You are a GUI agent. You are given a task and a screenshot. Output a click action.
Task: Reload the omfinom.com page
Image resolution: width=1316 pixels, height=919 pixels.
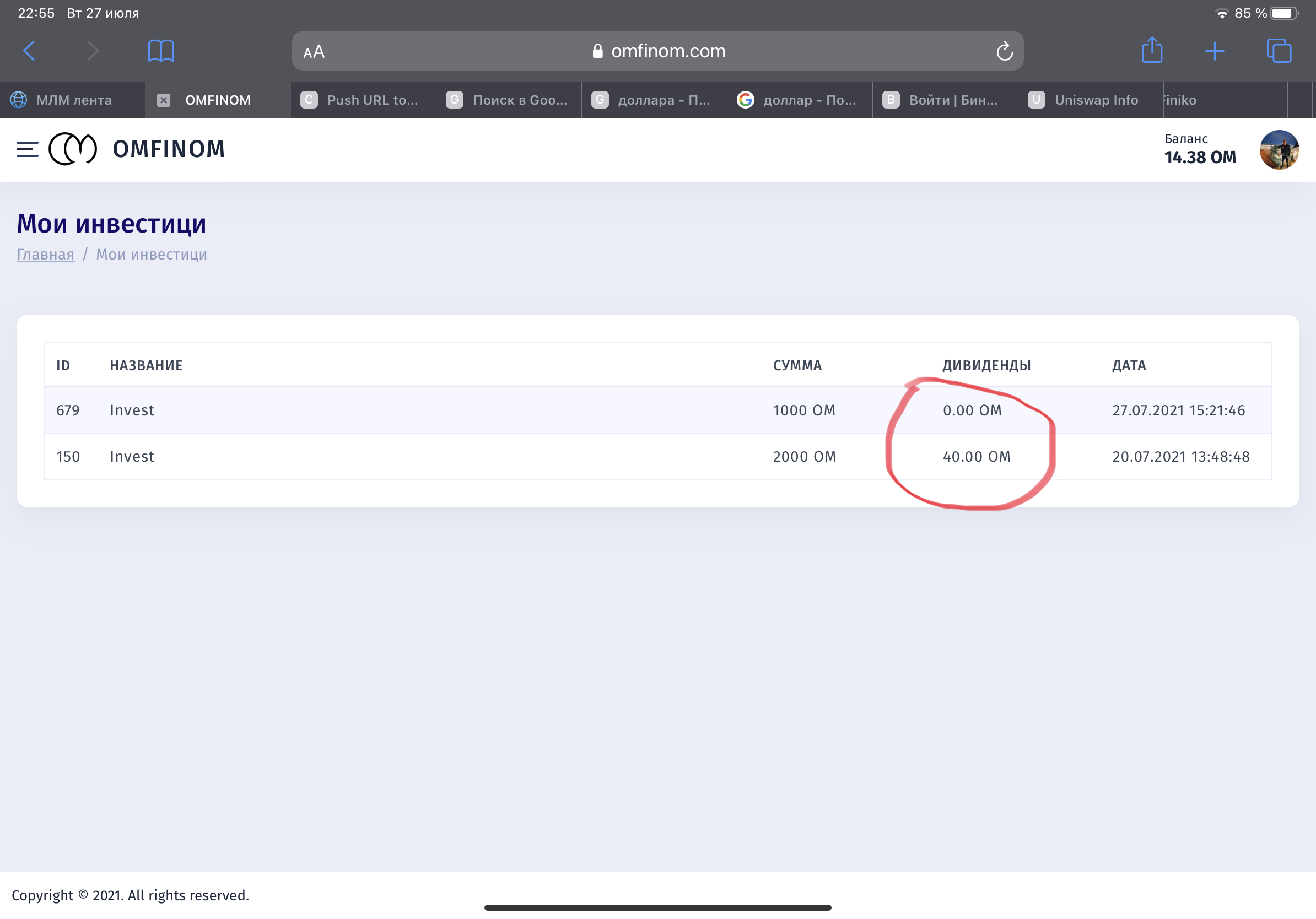[1004, 51]
